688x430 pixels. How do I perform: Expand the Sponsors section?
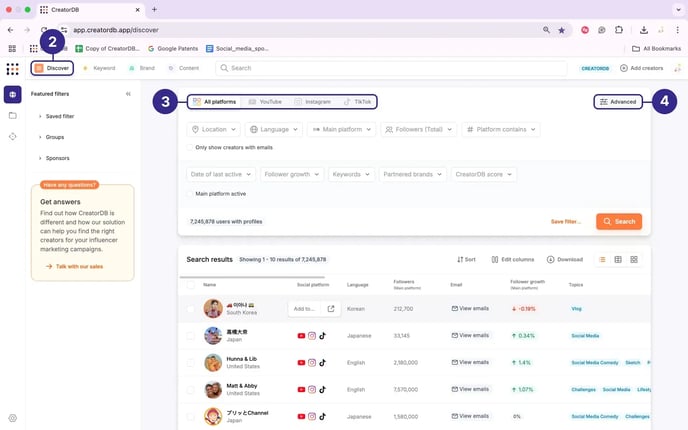[54, 158]
